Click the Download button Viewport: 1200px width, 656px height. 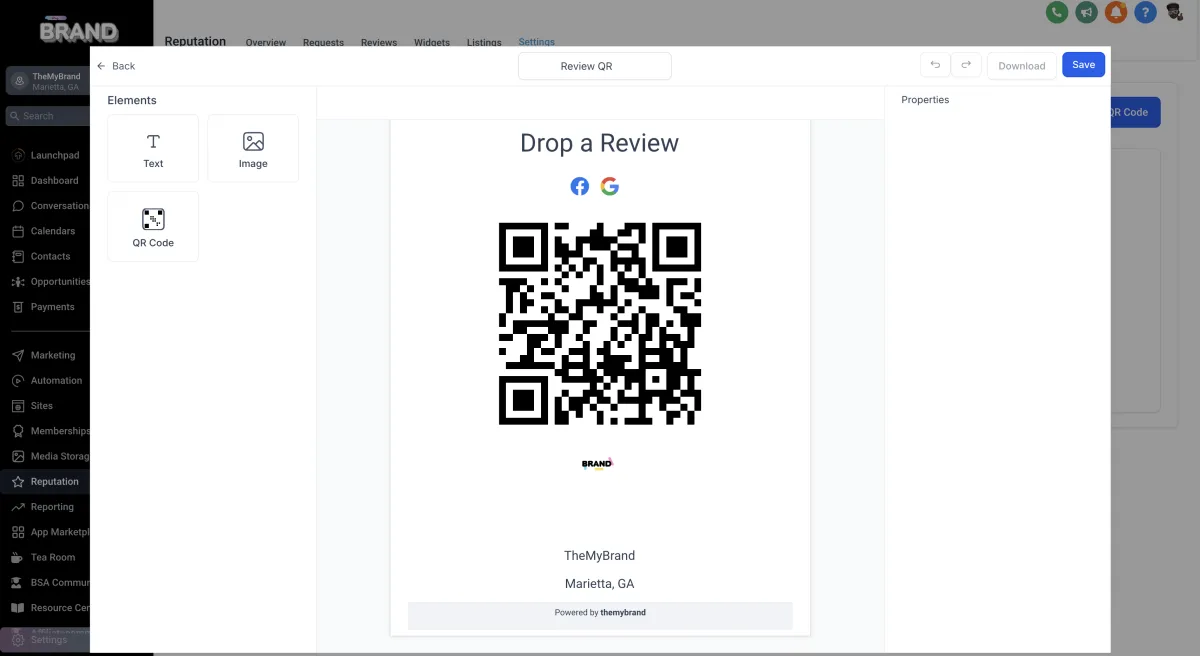pos(1022,66)
